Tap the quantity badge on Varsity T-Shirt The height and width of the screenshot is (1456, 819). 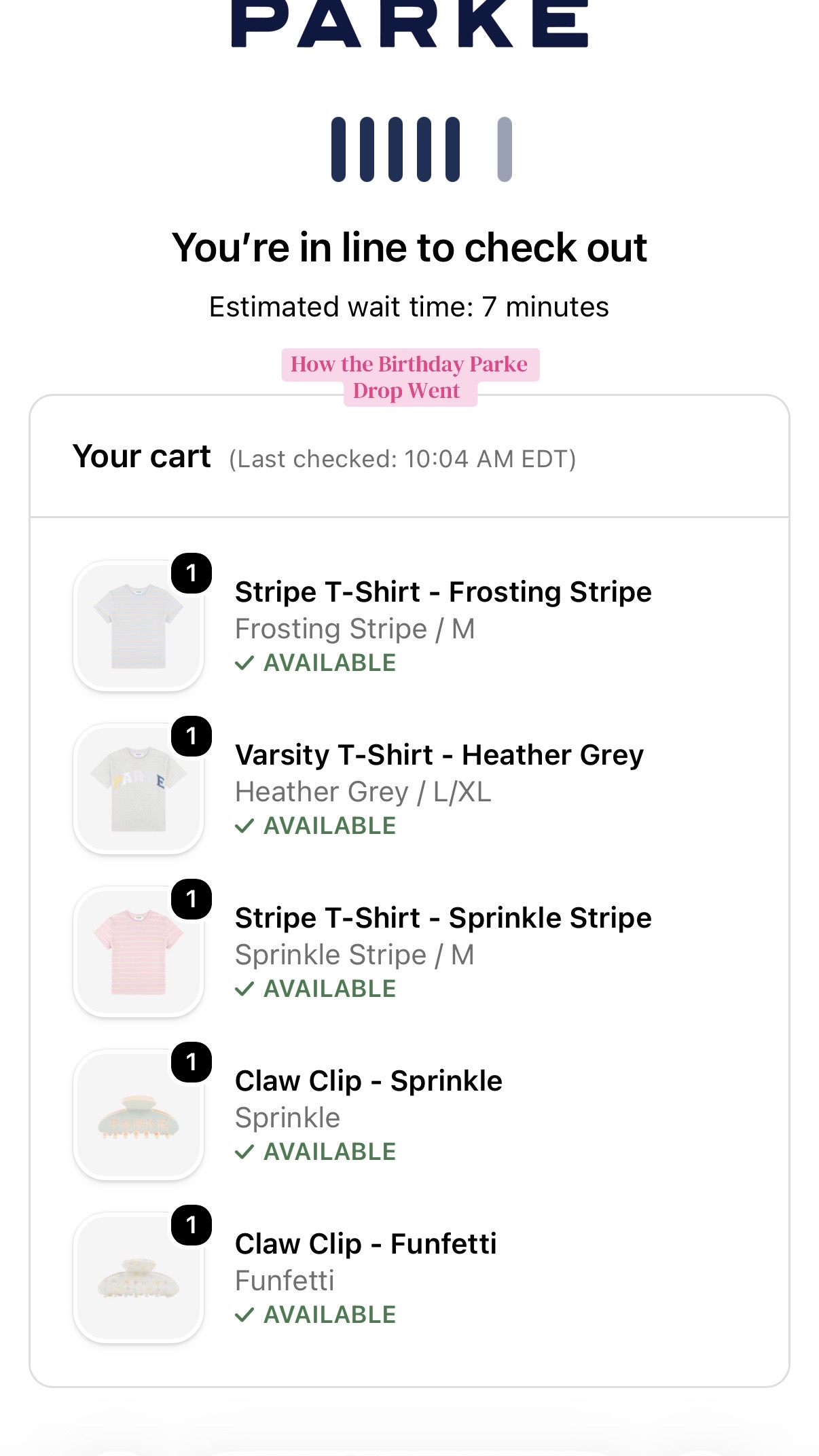tap(192, 736)
